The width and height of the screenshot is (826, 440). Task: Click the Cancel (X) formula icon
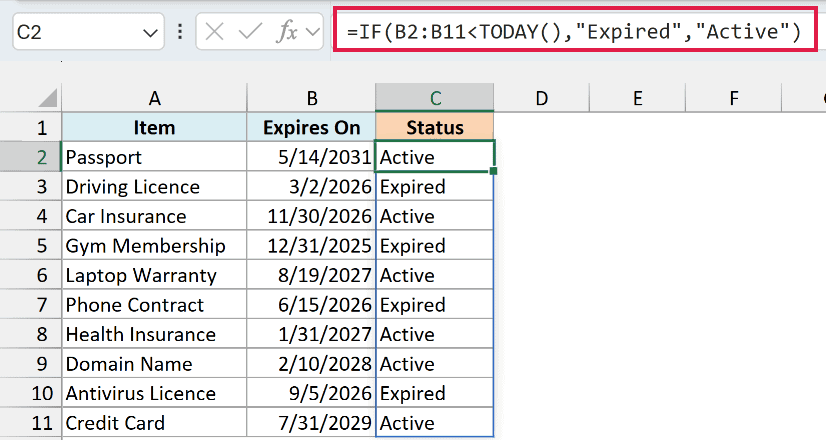(214, 32)
